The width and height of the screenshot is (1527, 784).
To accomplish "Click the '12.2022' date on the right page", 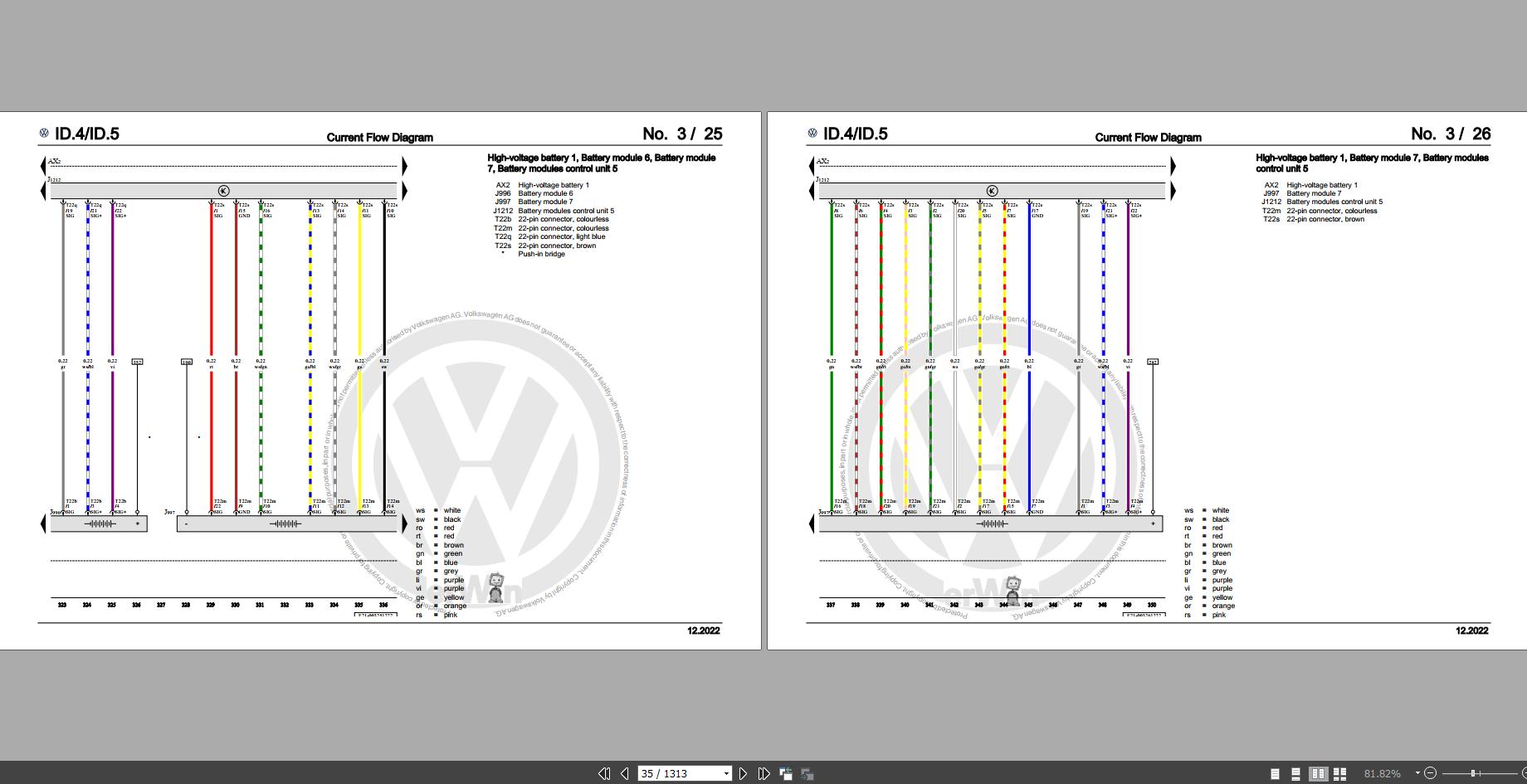I will click(1472, 631).
